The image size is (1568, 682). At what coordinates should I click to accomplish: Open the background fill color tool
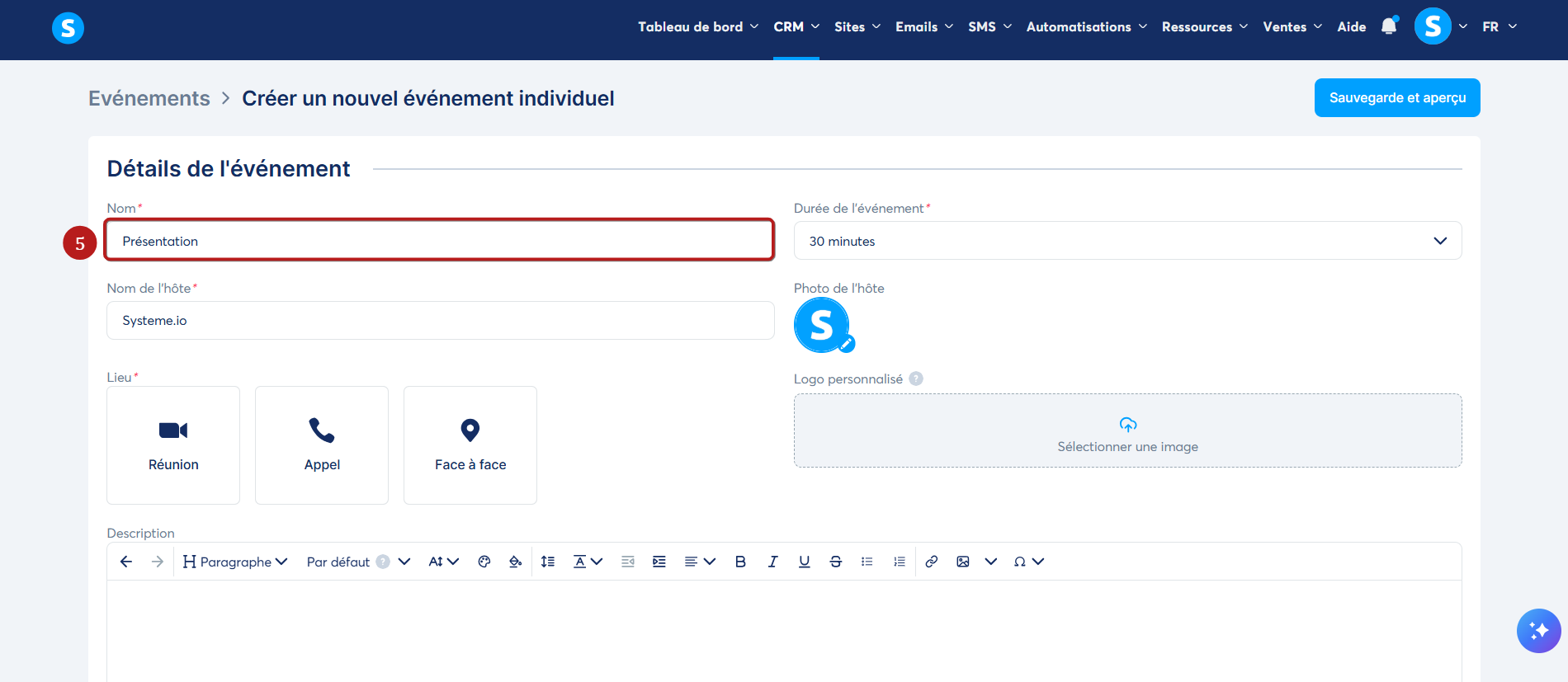pyautogui.click(x=516, y=562)
